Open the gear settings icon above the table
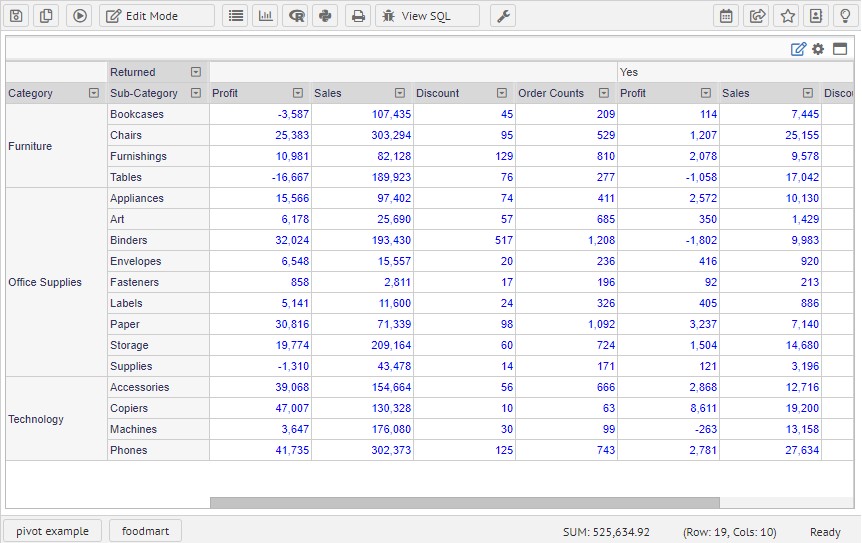 [818, 49]
